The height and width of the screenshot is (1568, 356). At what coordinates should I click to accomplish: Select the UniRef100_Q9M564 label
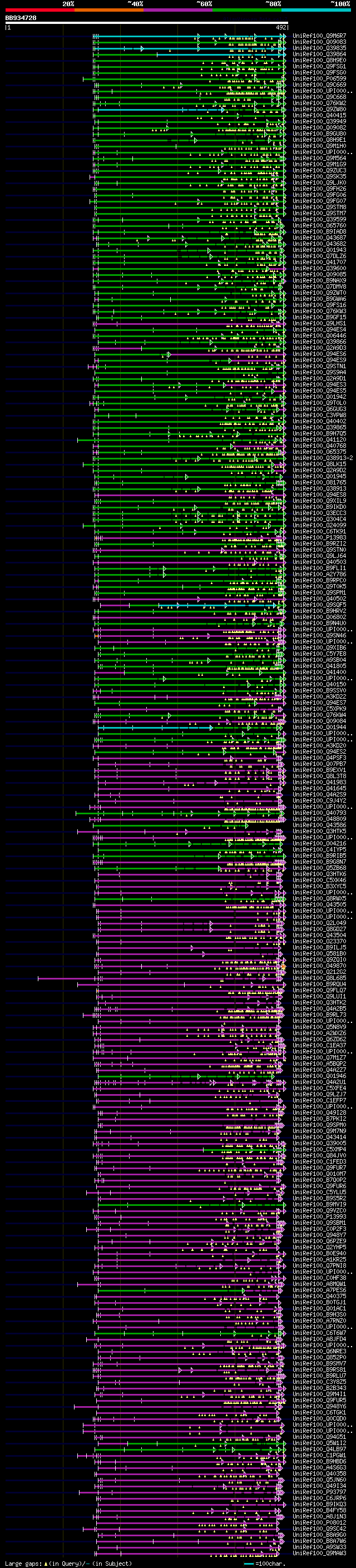pos(319,159)
